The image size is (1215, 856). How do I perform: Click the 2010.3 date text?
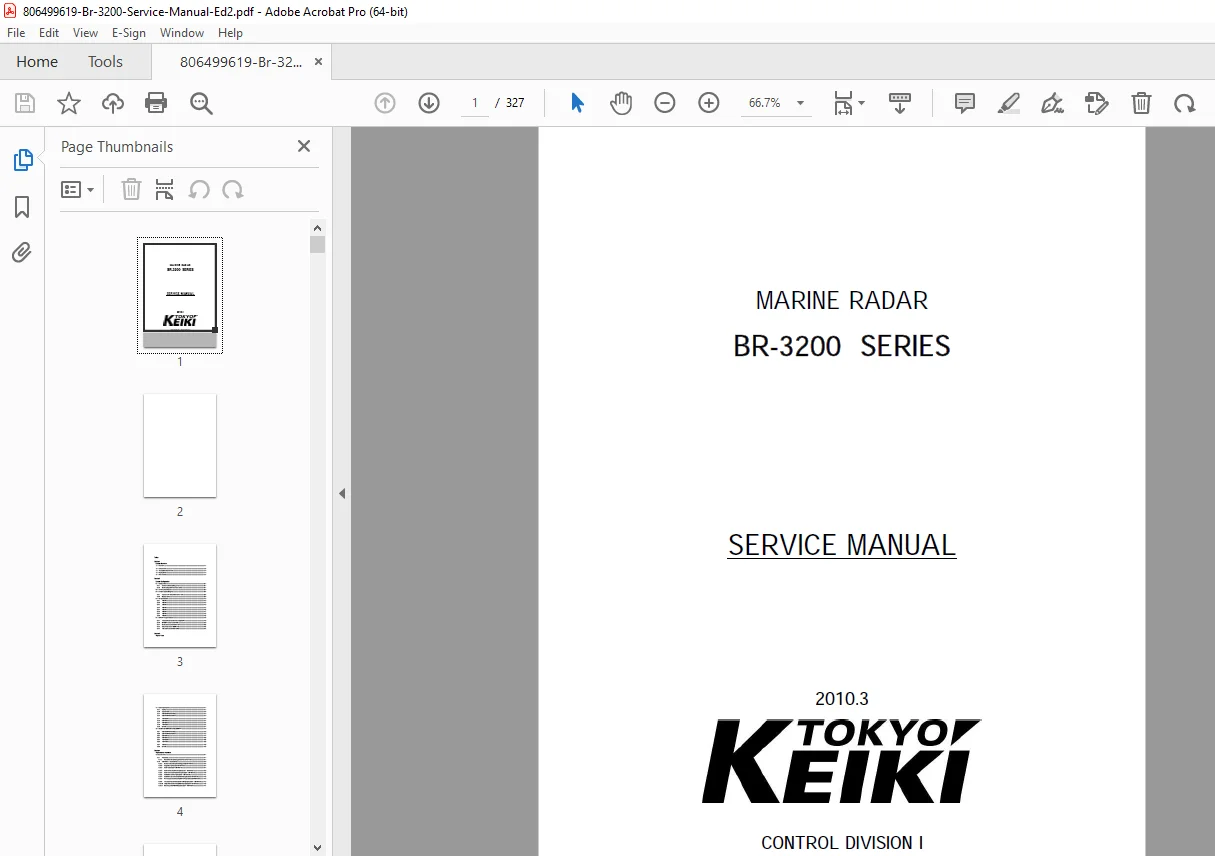point(842,699)
